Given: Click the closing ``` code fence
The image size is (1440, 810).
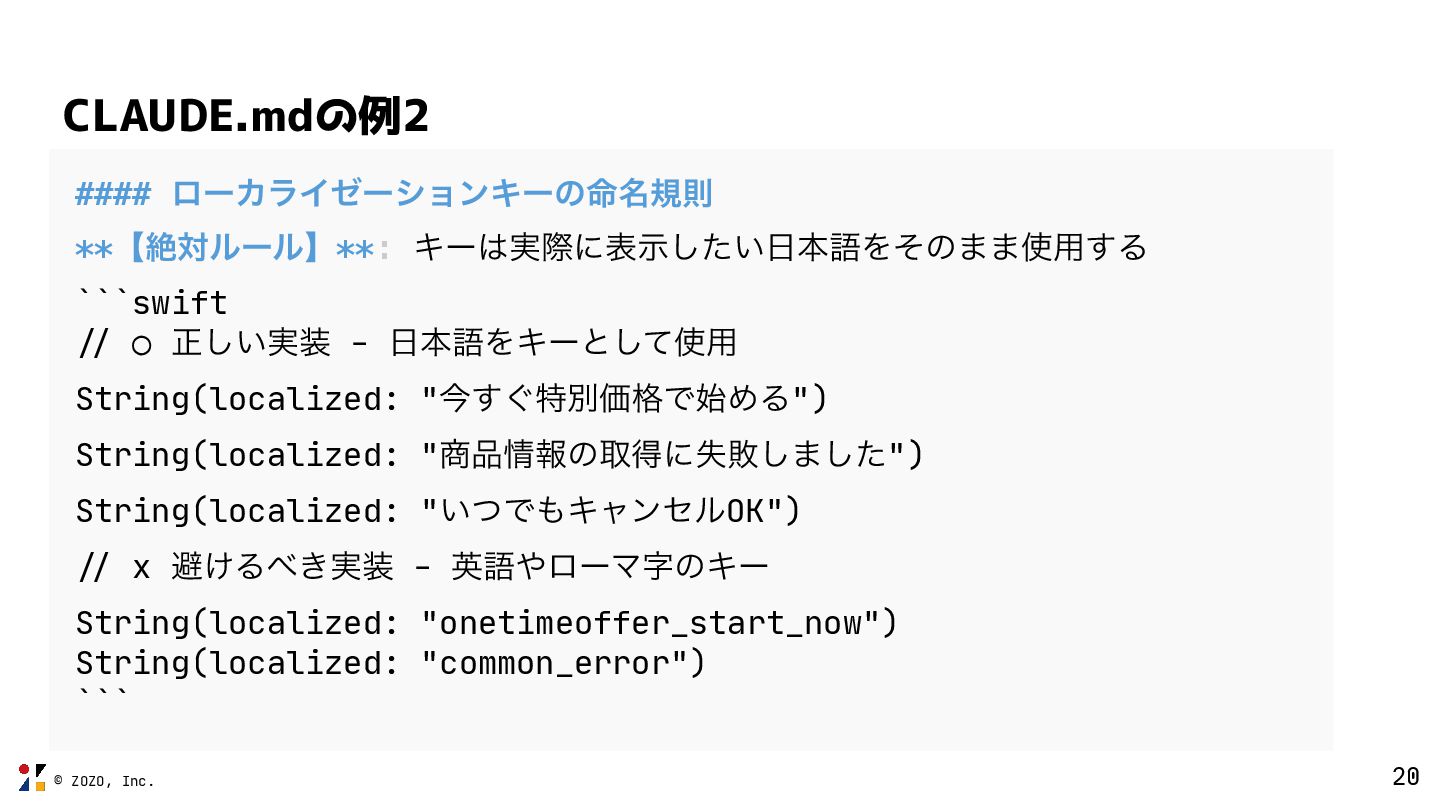Looking at the screenshot, I should tap(102, 692).
